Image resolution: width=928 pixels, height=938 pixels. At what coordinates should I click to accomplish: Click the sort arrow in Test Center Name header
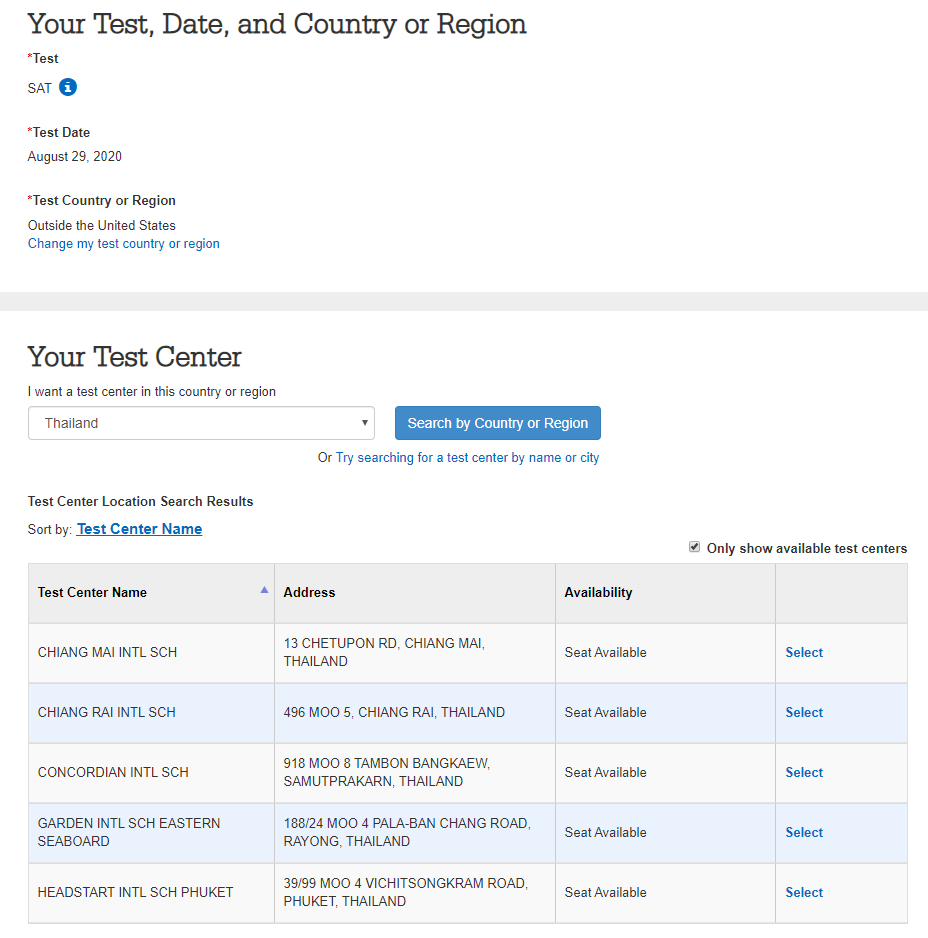click(264, 590)
